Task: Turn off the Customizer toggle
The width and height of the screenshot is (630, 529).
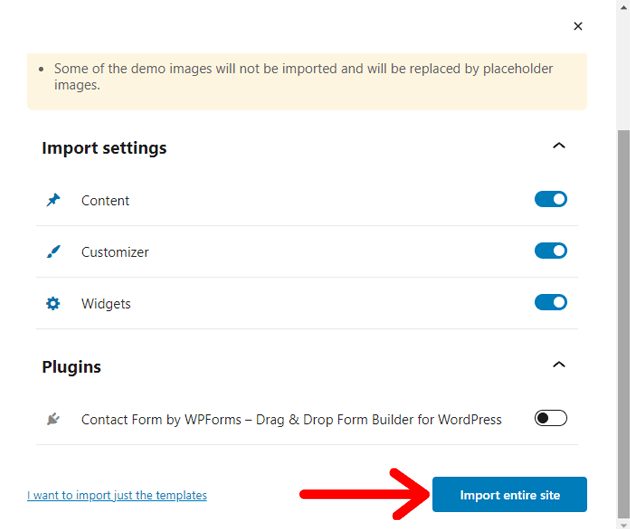Action: pyautogui.click(x=551, y=251)
